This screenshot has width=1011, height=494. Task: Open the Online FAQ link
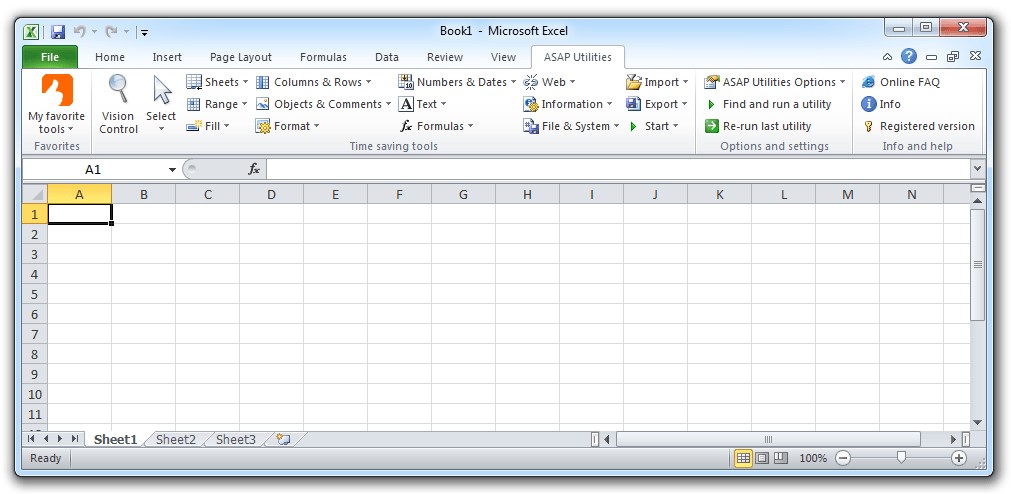(901, 82)
